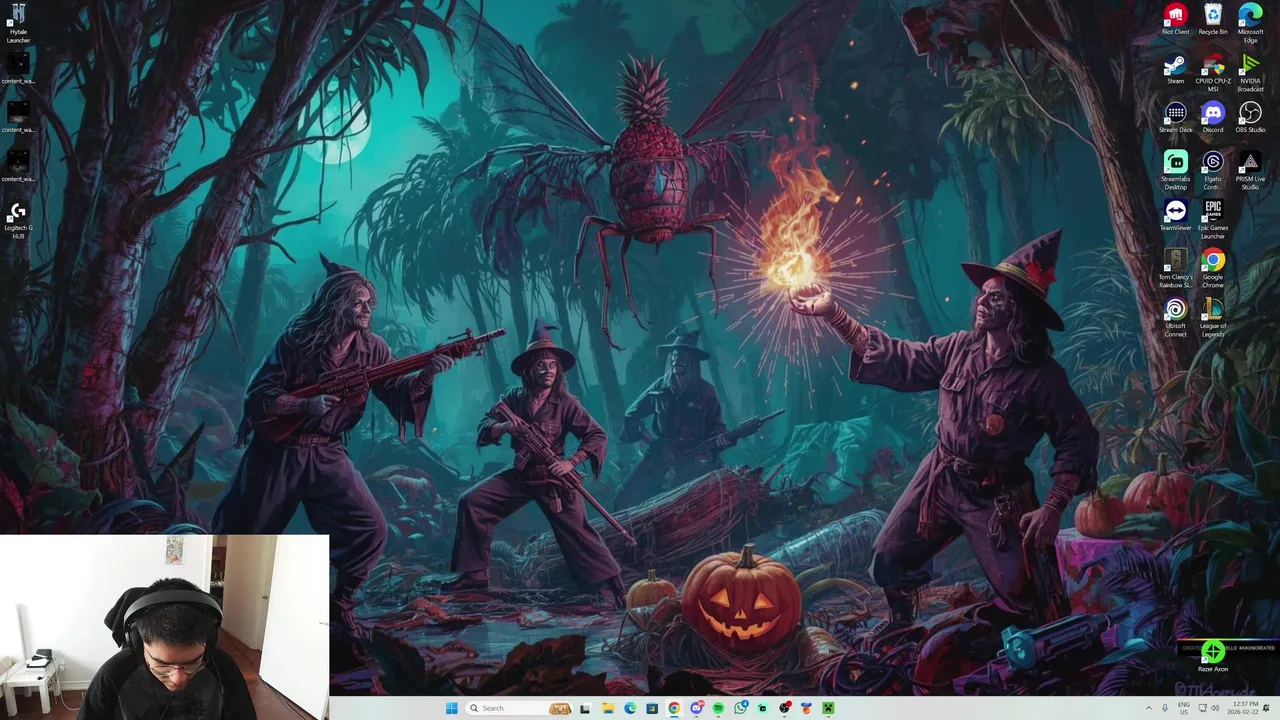Select Tom Clancy's Rainbow Six shortcut
Screen dimensions: 1280x720
pyautogui.click(x=1175, y=269)
